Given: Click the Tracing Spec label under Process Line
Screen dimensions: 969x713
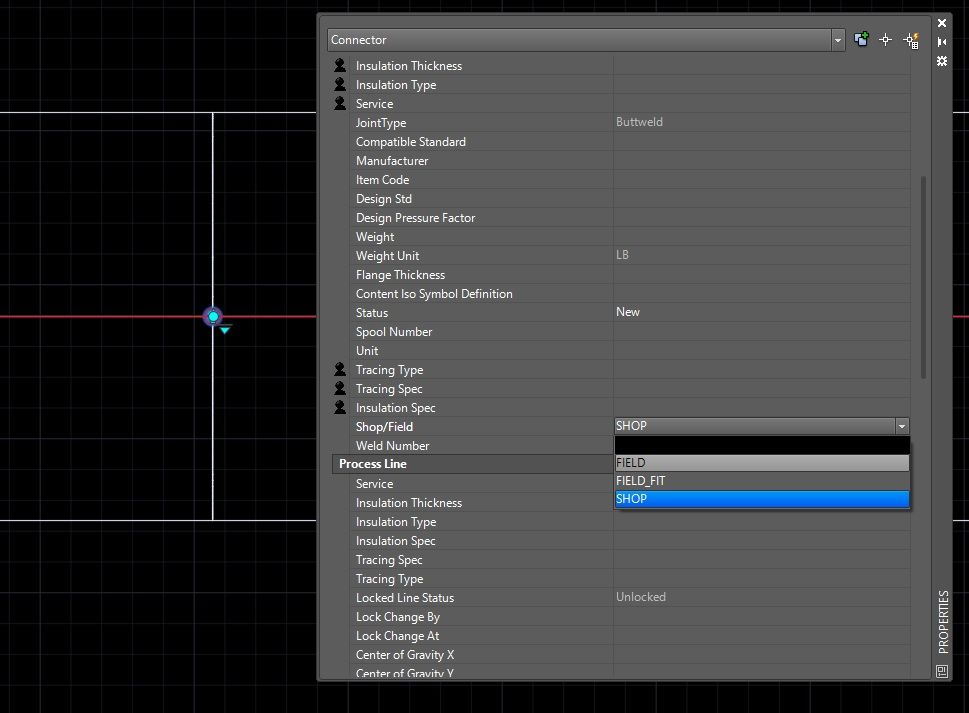Looking at the screenshot, I should tap(389, 560).
